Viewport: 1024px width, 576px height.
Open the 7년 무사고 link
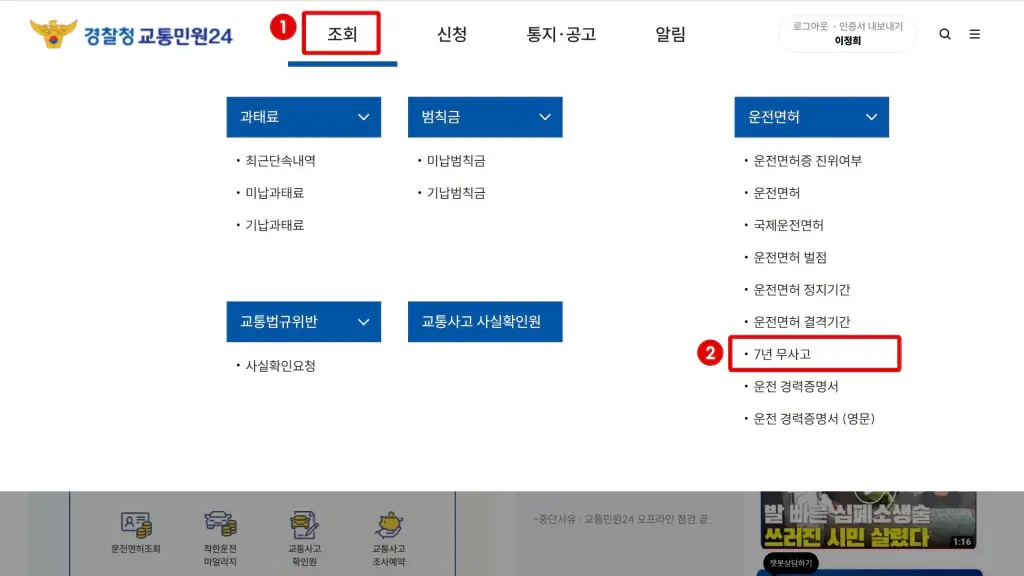click(782, 354)
